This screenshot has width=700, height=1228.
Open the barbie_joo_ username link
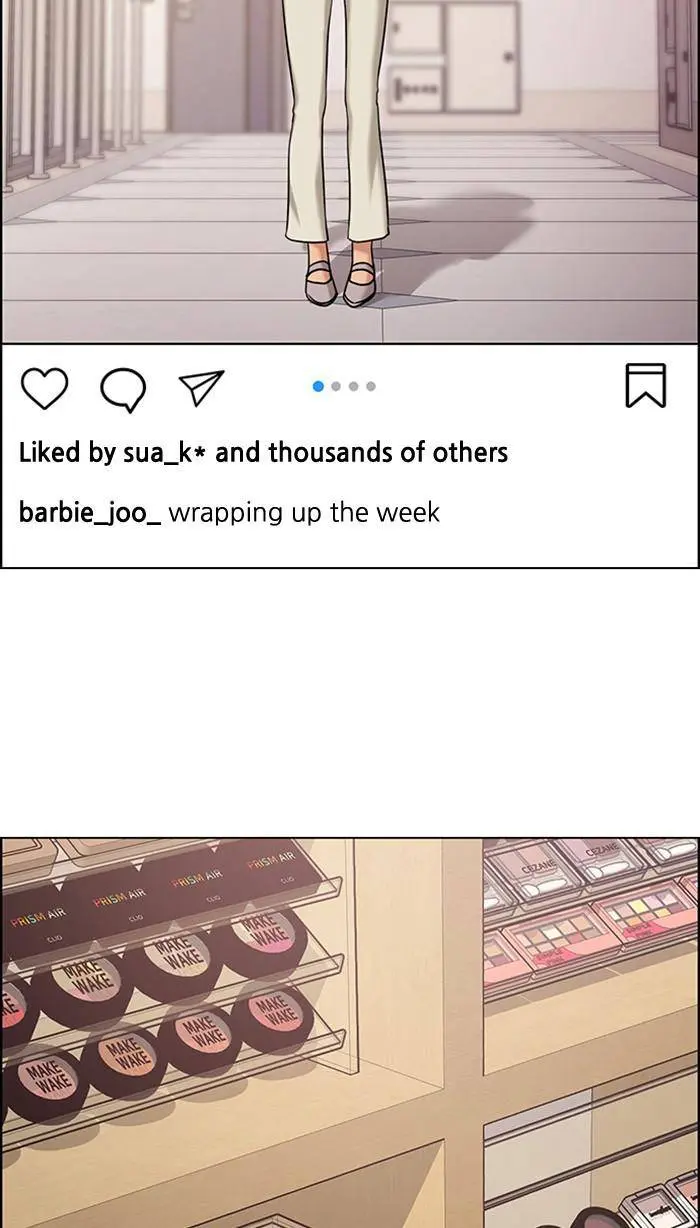pyautogui.click(x=90, y=513)
